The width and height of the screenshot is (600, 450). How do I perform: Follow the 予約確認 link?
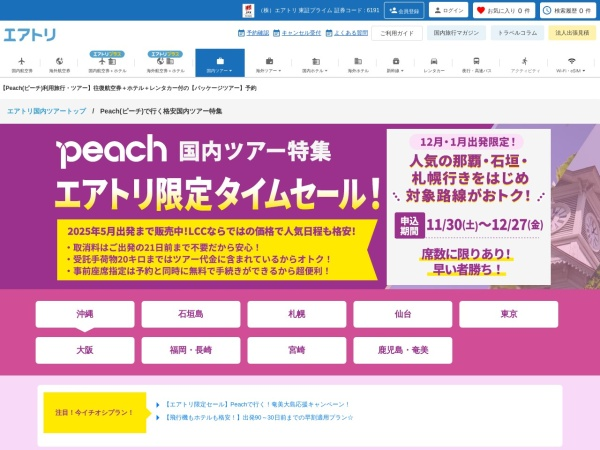click(258, 33)
